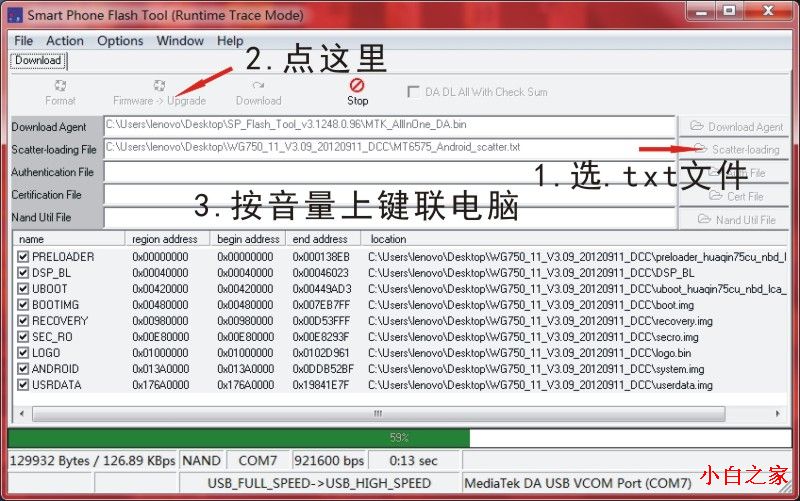800x501 pixels.
Task: Click the USB_FULL_SPEED->USB_HIGH_SPEED status
Action: [319, 483]
